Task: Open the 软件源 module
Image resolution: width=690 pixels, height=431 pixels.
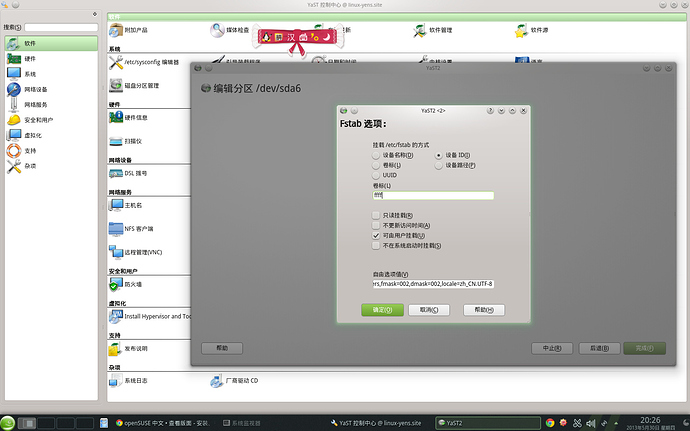Action: point(531,30)
